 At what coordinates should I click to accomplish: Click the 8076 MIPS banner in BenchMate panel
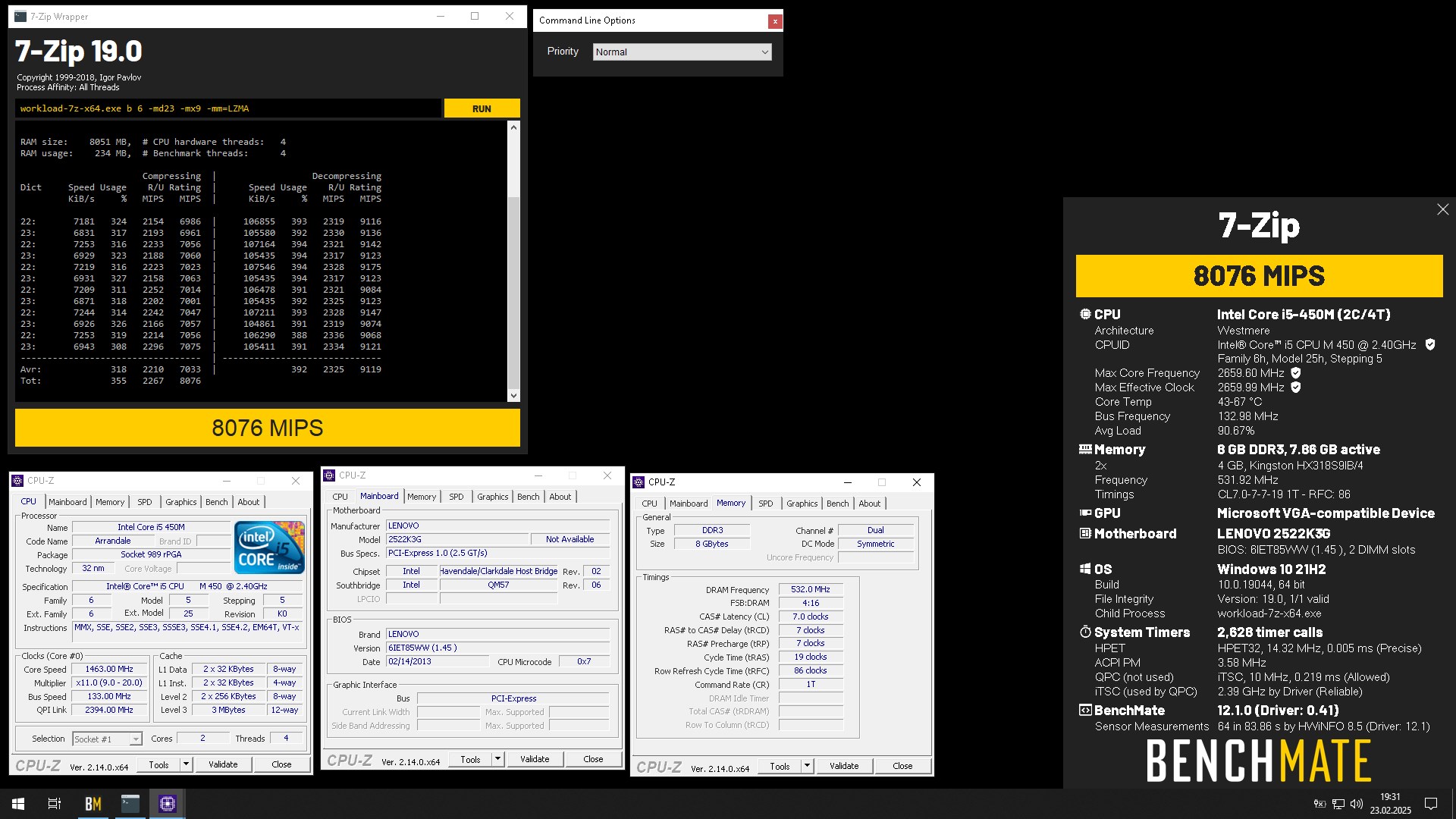[x=1259, y=276]
